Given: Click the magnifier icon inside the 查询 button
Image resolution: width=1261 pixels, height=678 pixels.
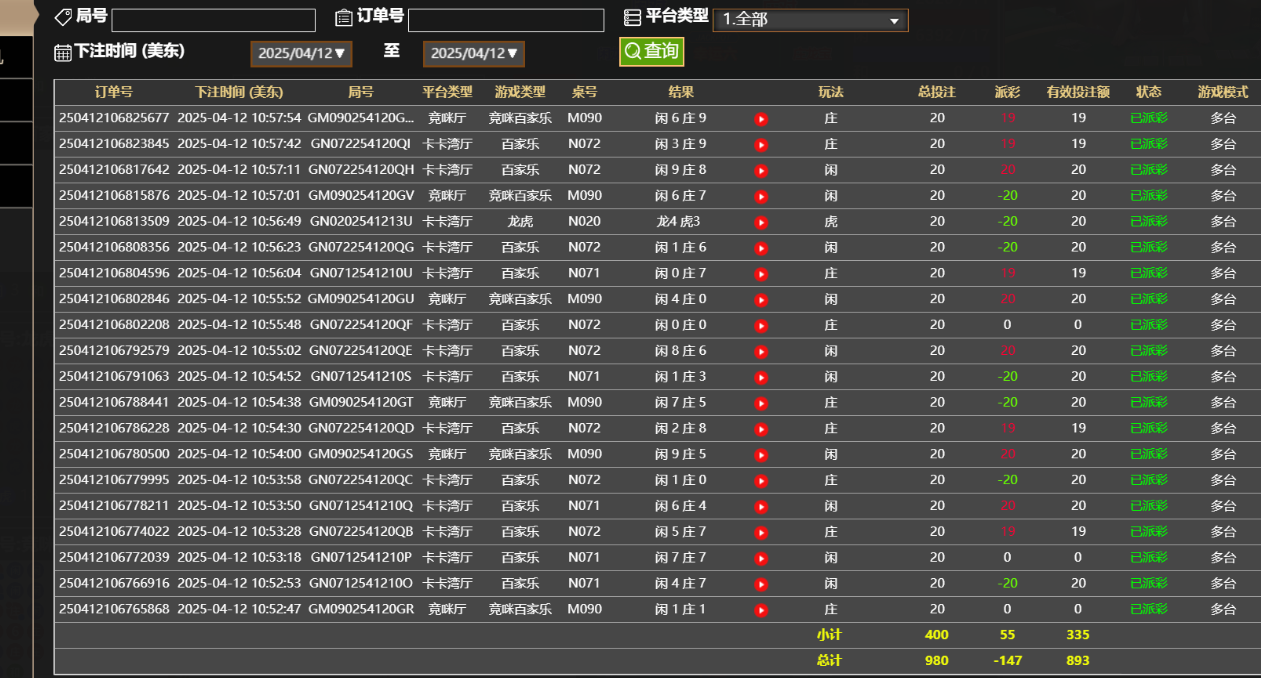Looking at the screenshot, I should [x=631, y=51].
